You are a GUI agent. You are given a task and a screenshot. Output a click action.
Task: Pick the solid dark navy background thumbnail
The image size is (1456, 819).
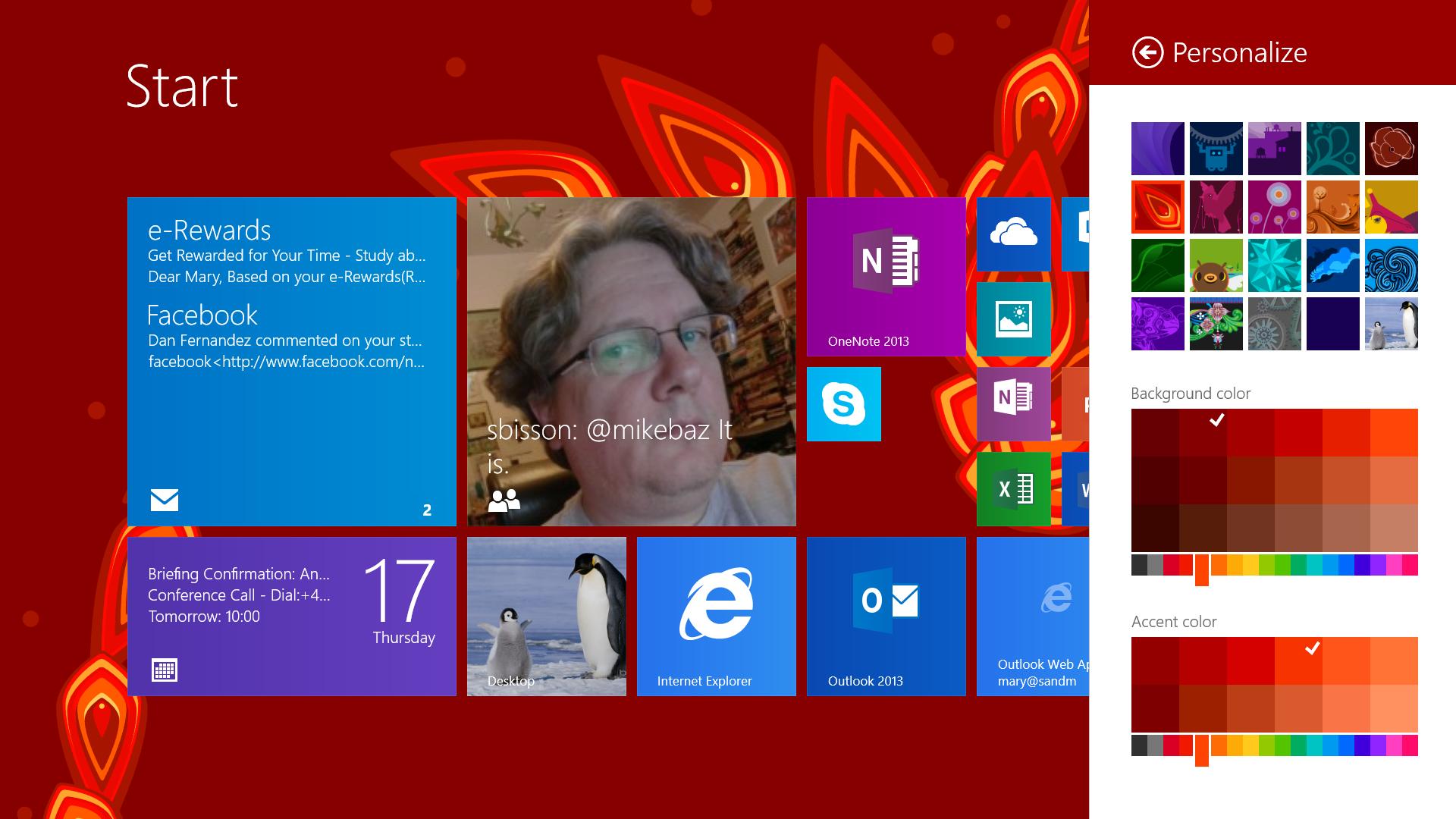pyautogui.click(x=1332, y=325)
